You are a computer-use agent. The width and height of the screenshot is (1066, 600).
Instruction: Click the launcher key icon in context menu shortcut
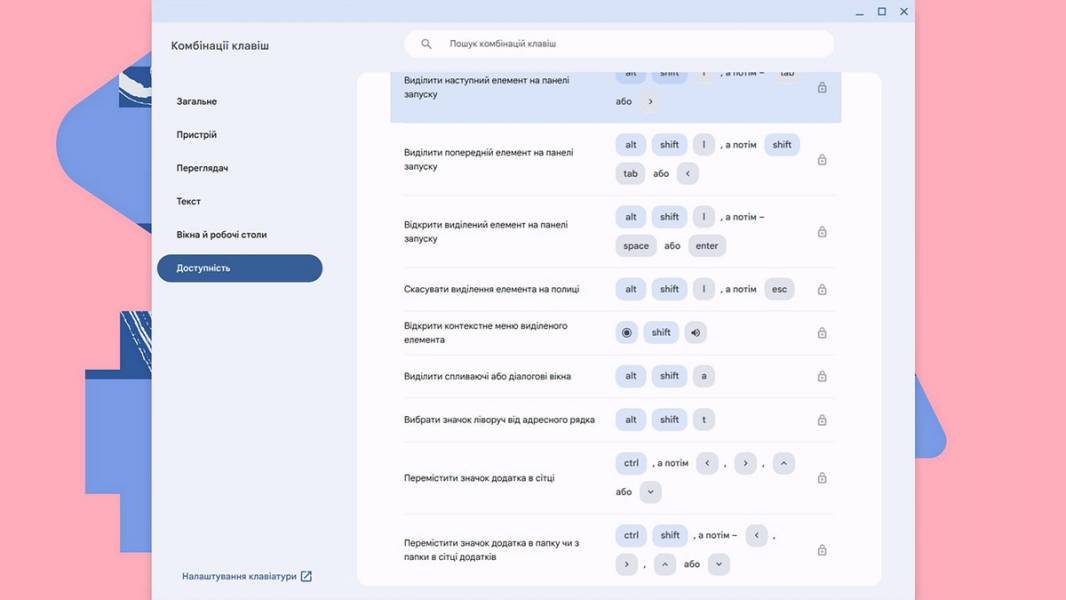tap(627, 333)
